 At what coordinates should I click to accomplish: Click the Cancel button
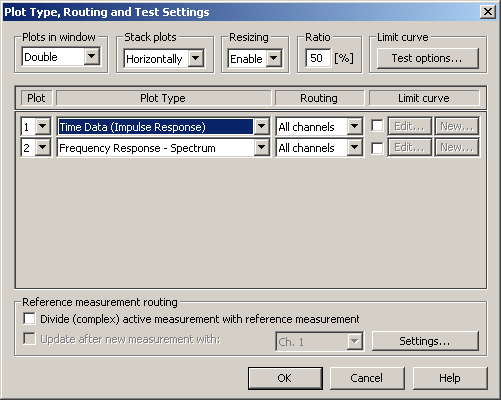tap(367, 378)
